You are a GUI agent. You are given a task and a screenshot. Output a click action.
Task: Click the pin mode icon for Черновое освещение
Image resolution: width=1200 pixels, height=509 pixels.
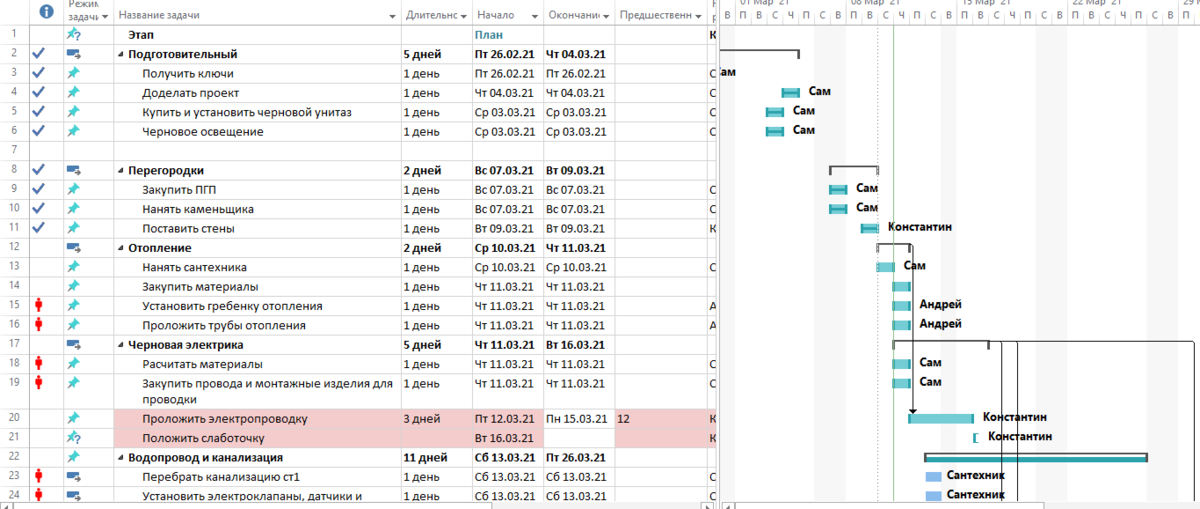(74, 131)
